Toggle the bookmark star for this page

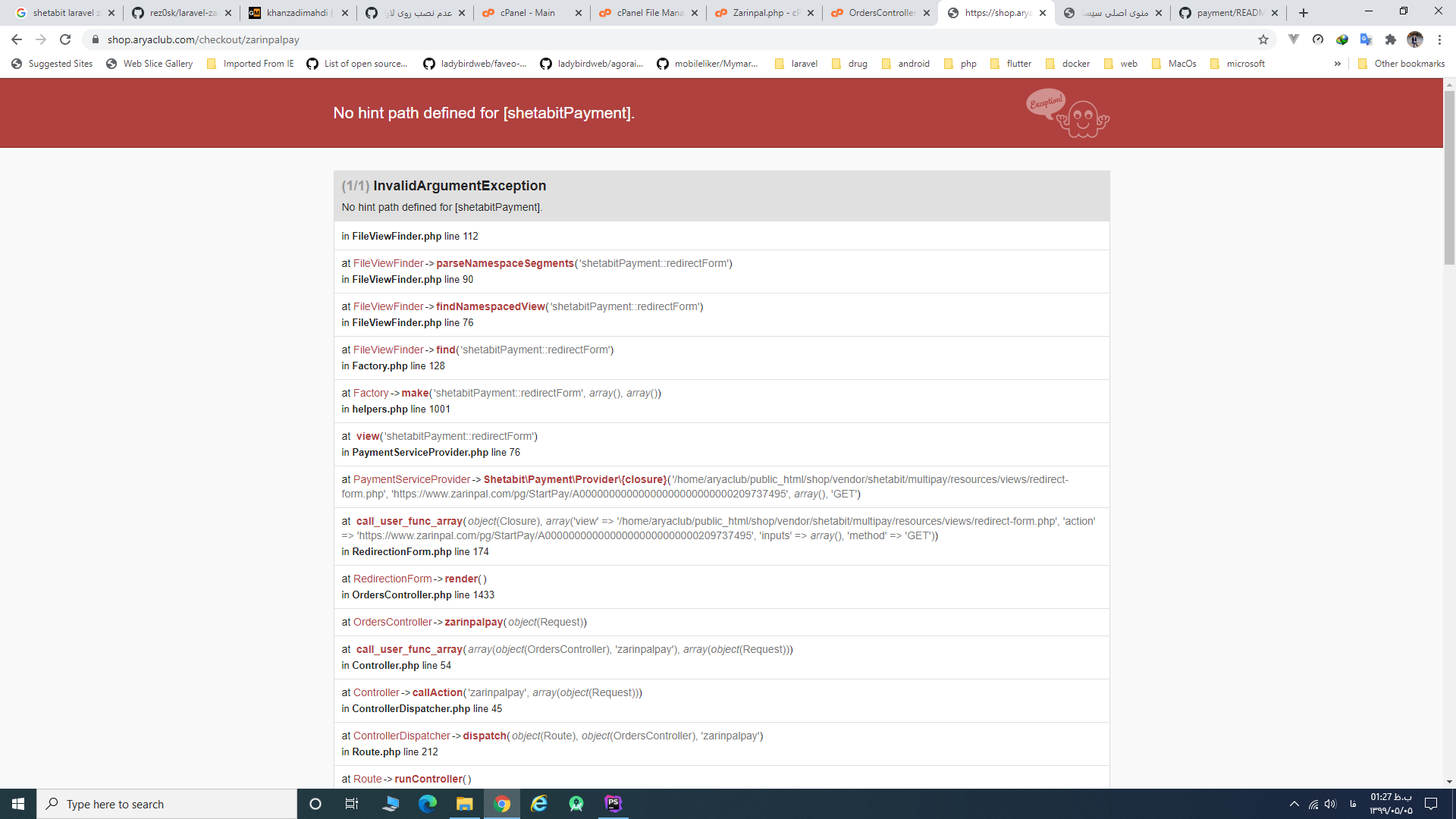(1264, 39)
